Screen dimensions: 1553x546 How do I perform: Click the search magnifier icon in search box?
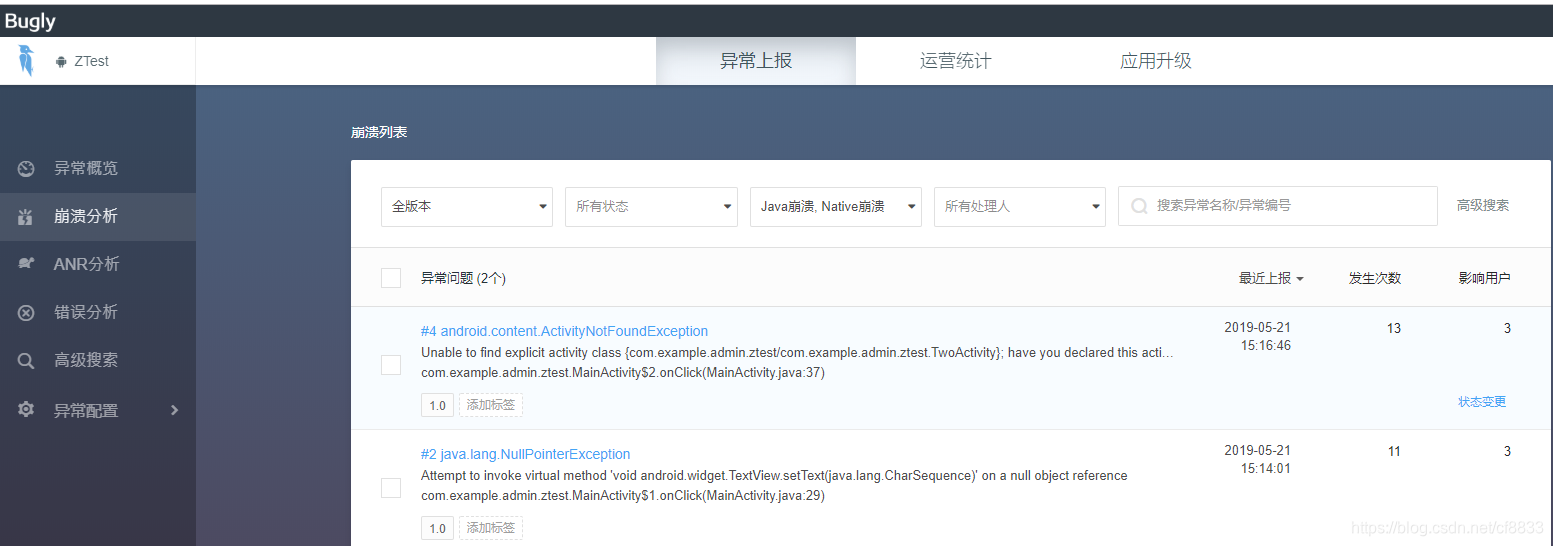tap(1138, 206)
